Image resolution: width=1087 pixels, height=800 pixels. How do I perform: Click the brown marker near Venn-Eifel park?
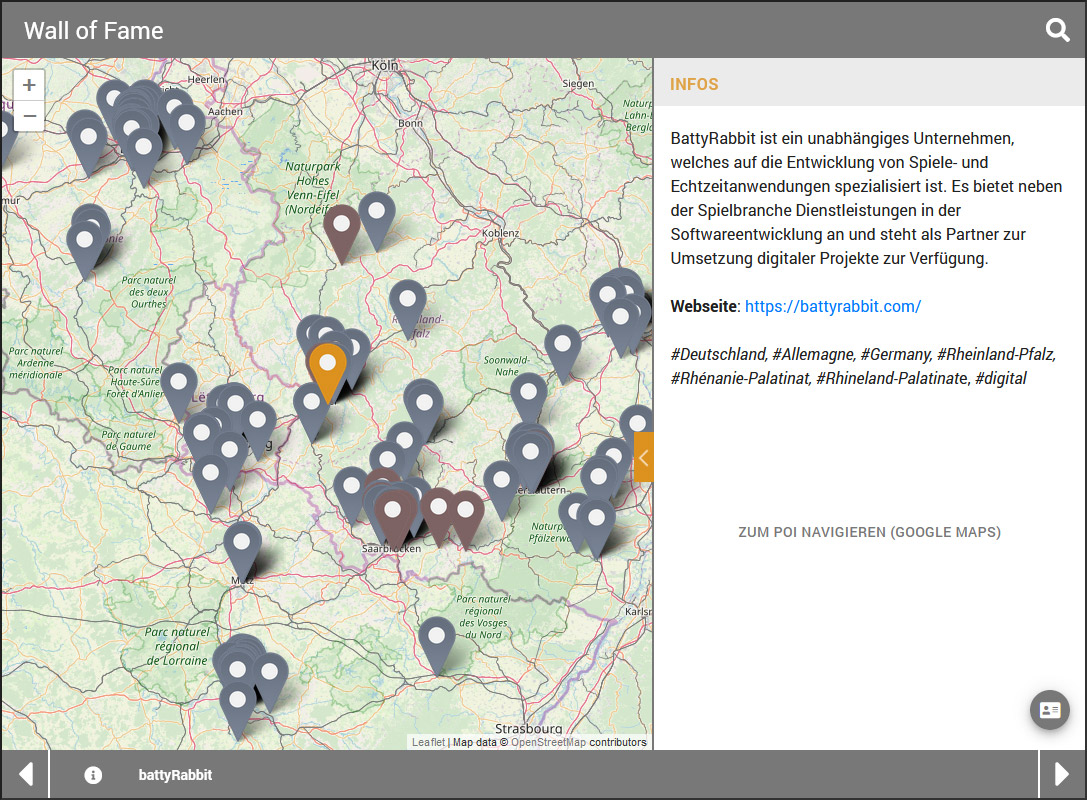(342, 226)
